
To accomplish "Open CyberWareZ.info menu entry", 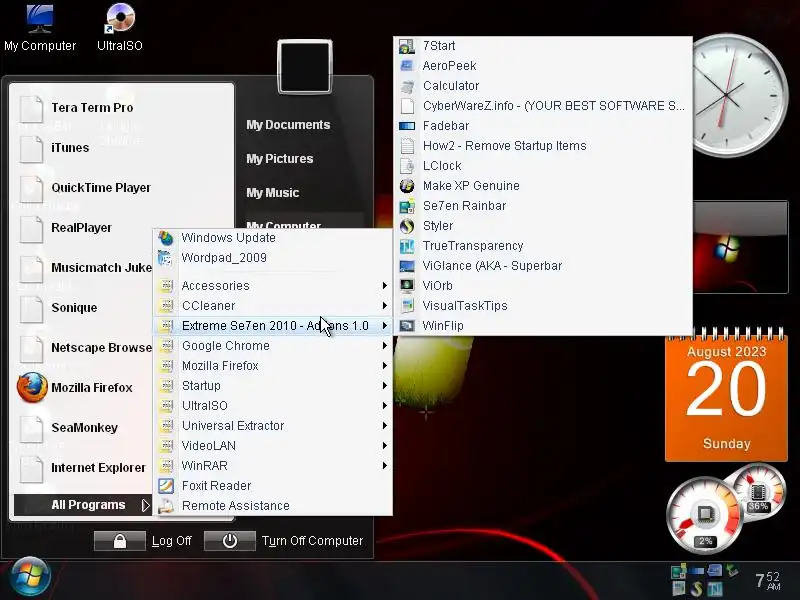I will [x=543, y=106].
